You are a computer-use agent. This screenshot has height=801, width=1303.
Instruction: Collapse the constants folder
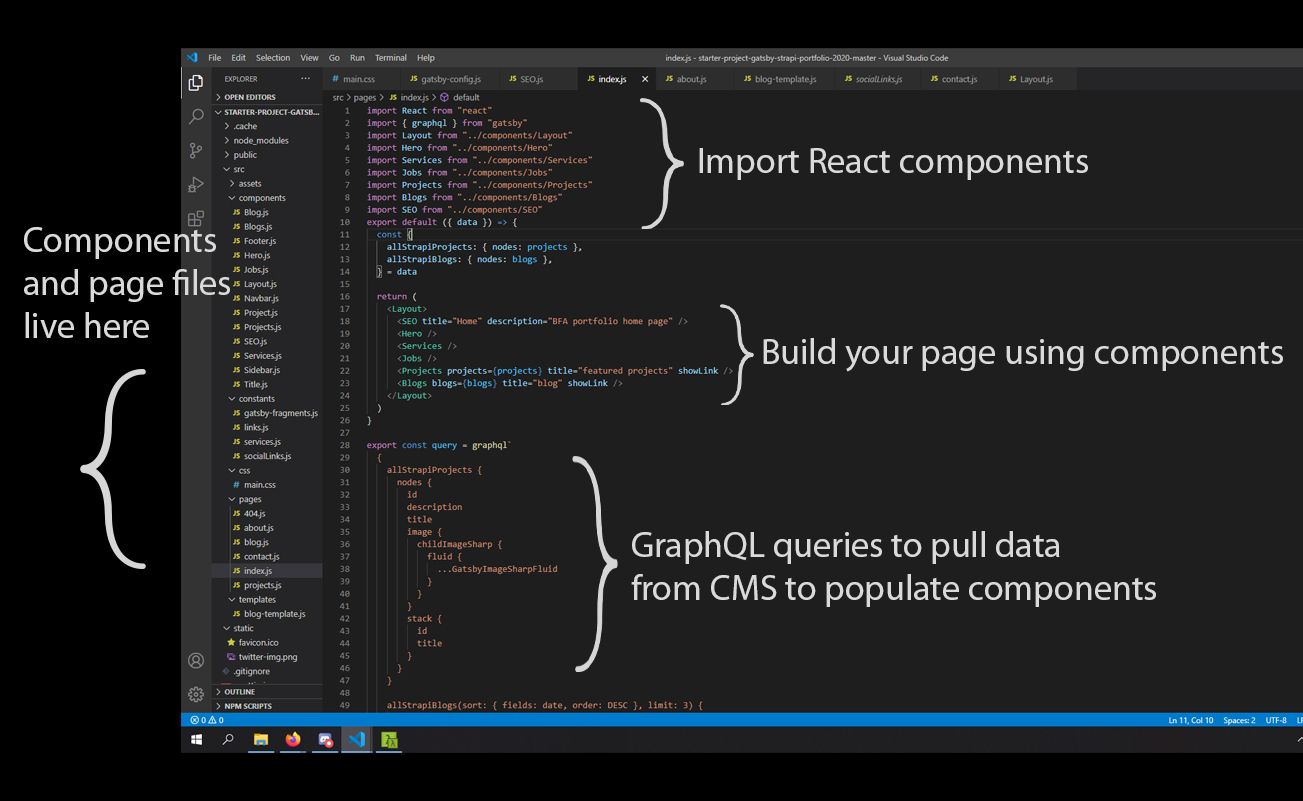(x=267, y=399)
